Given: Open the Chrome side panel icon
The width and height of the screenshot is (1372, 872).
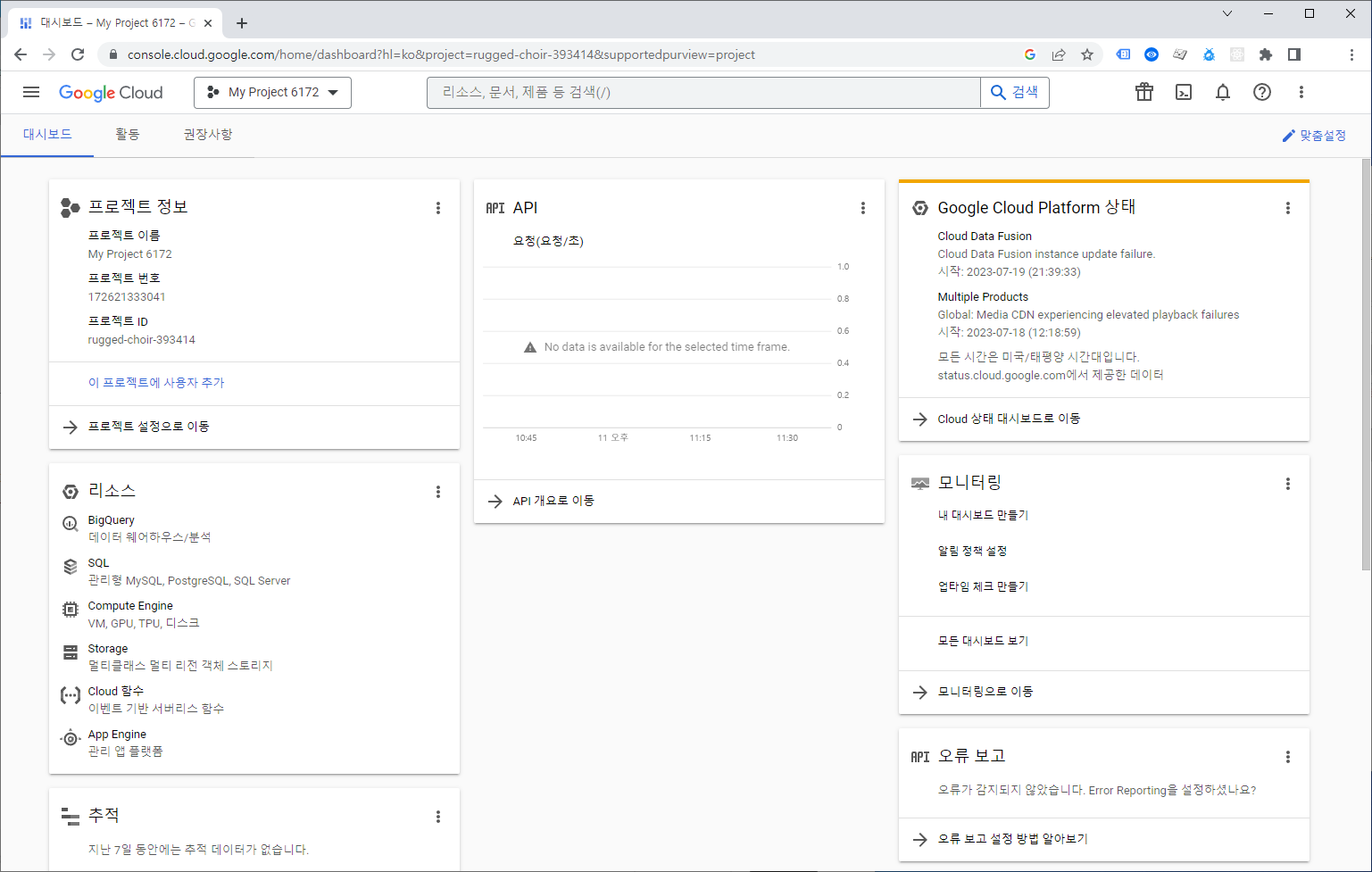Looking at the screenshot, I should click(1294, 54).
